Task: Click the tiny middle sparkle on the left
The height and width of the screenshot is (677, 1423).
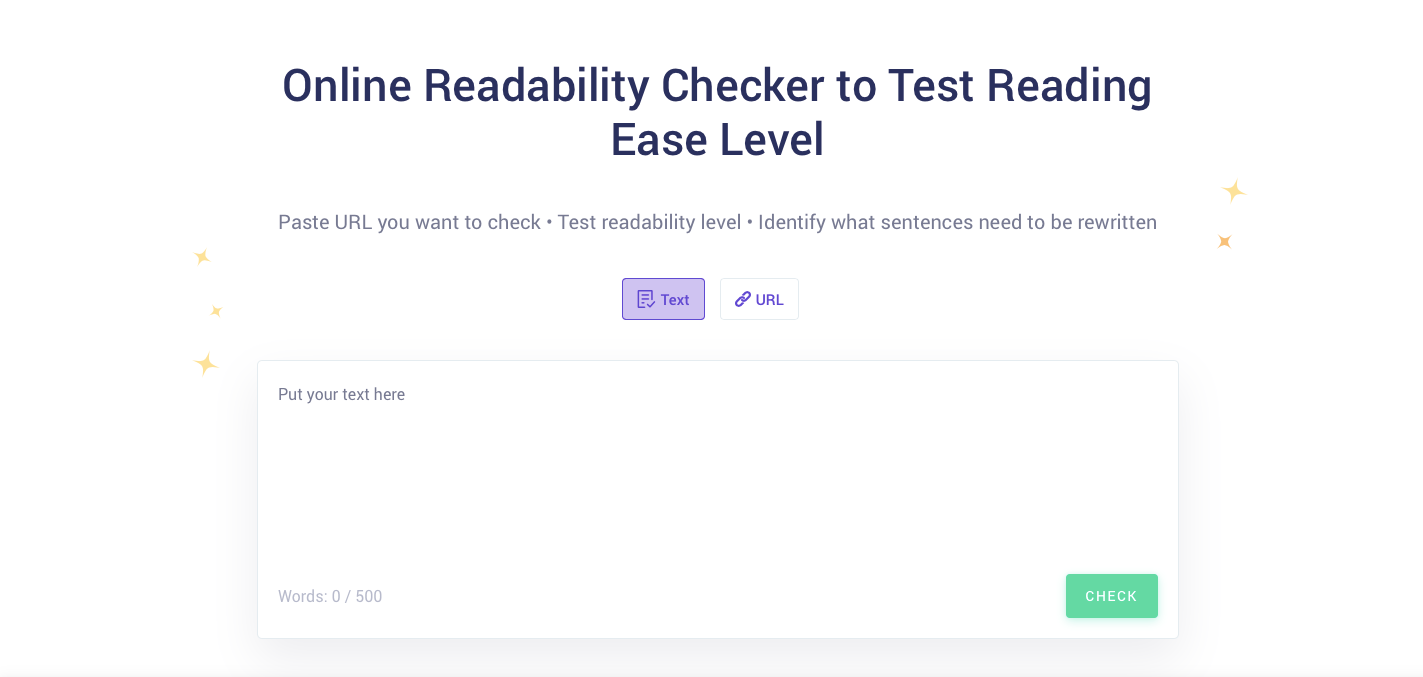Action: pyautogui.click(x=215, y=311)
